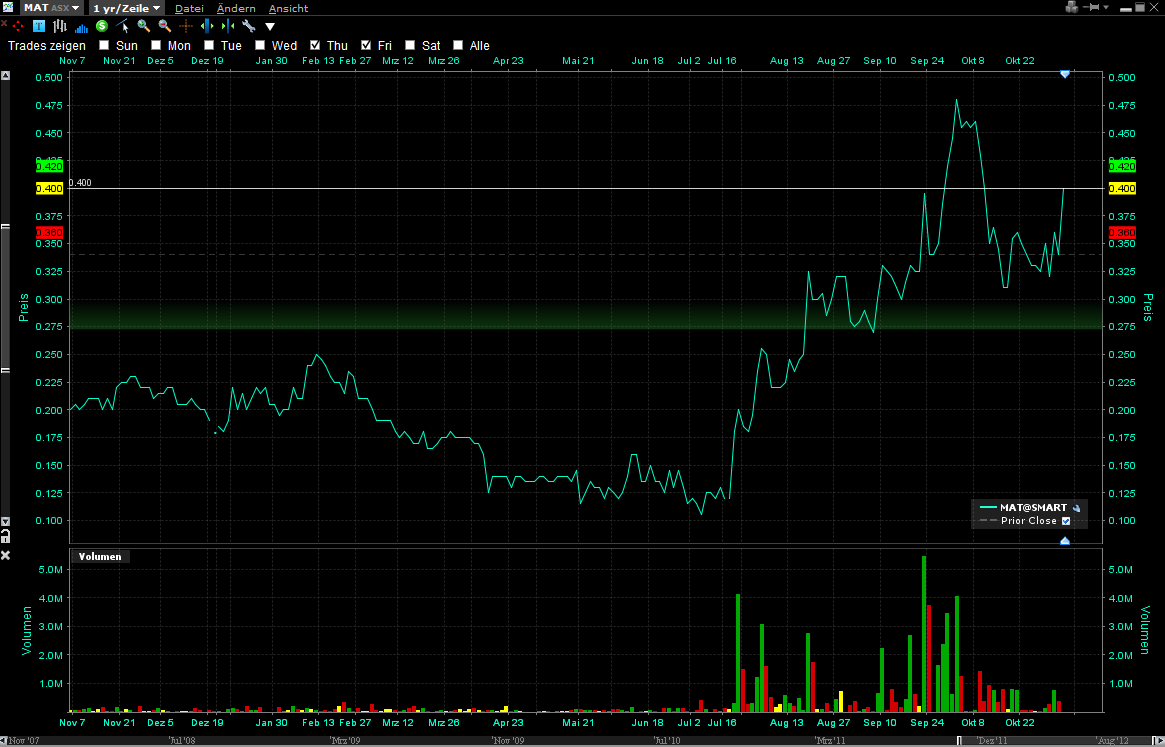Zoom in with the plus magnifier
Screen dimensions: 1165x747
(x=143, y=26)
